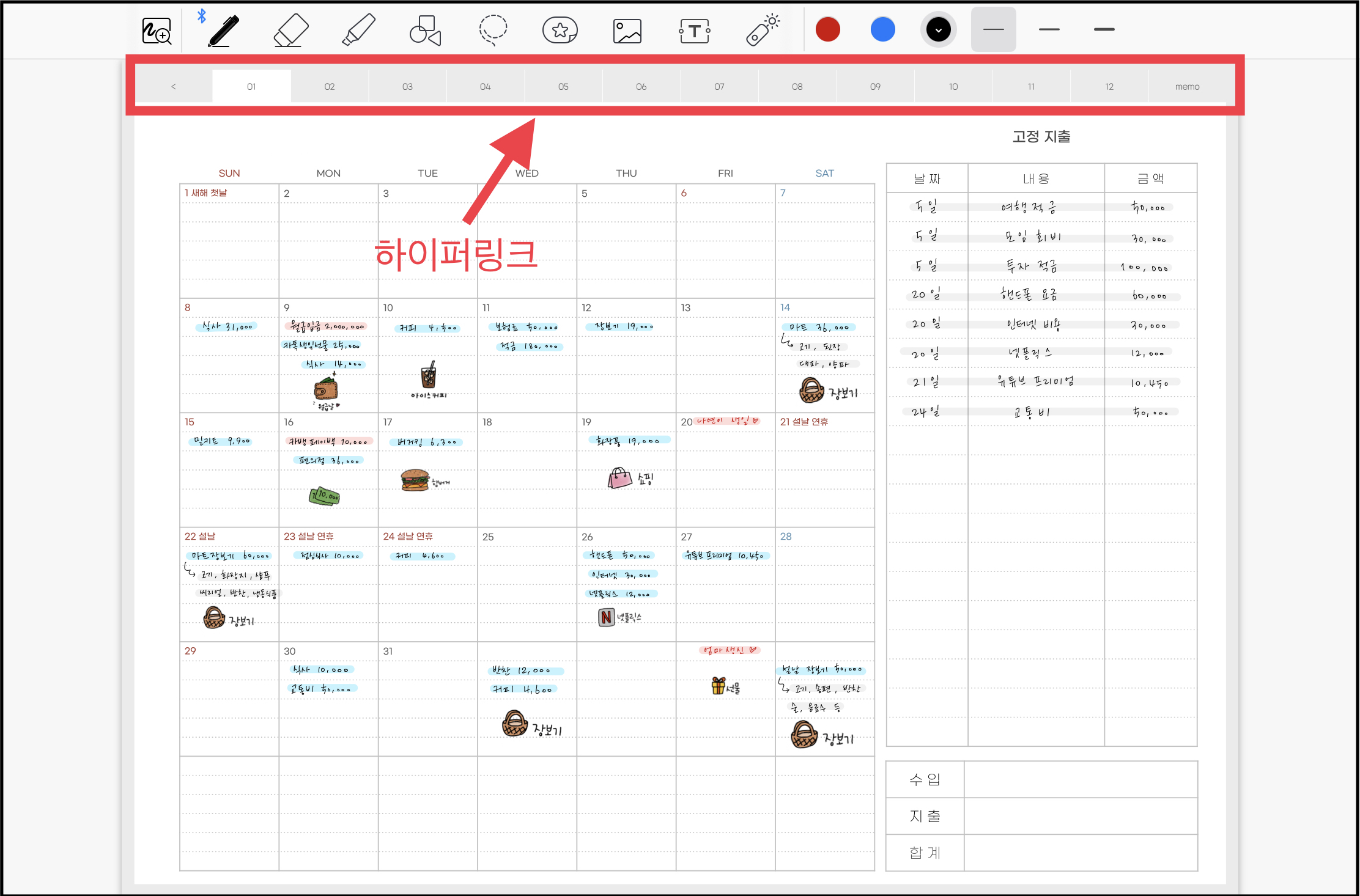The width and height of the screenshot is (1360, 896).
Task: Choose the blue pen color
Action: 883,29
